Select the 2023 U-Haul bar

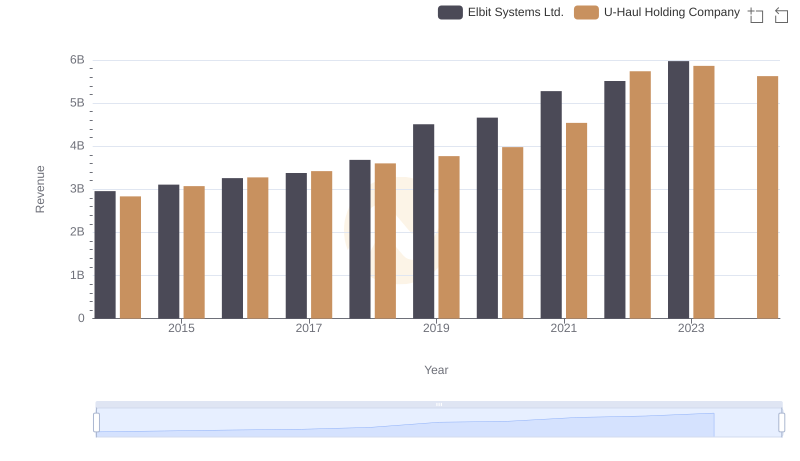click(x=704, y=192)
